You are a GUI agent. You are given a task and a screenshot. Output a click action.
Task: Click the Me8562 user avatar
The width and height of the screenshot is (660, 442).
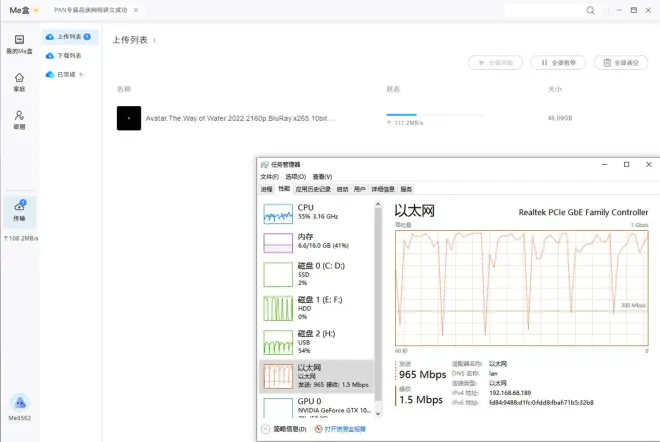pyautogui.click(x=19, y=403)
